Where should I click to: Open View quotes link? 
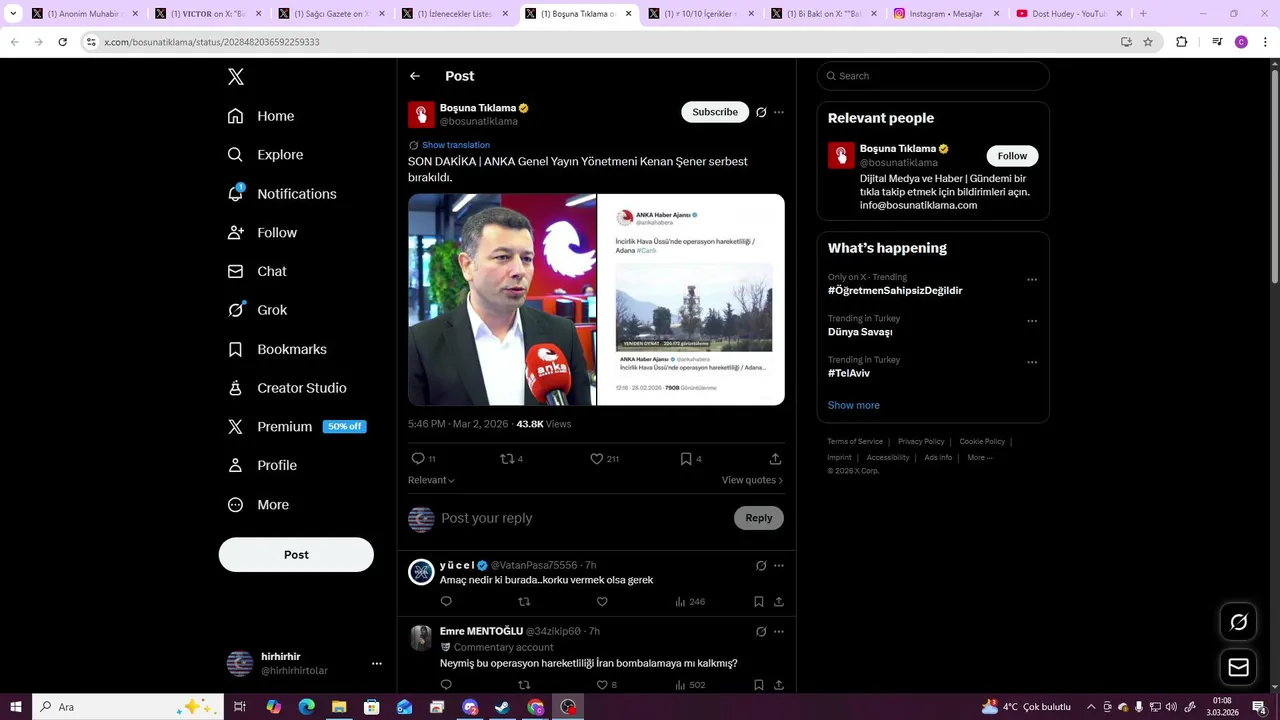pos(752,480)
